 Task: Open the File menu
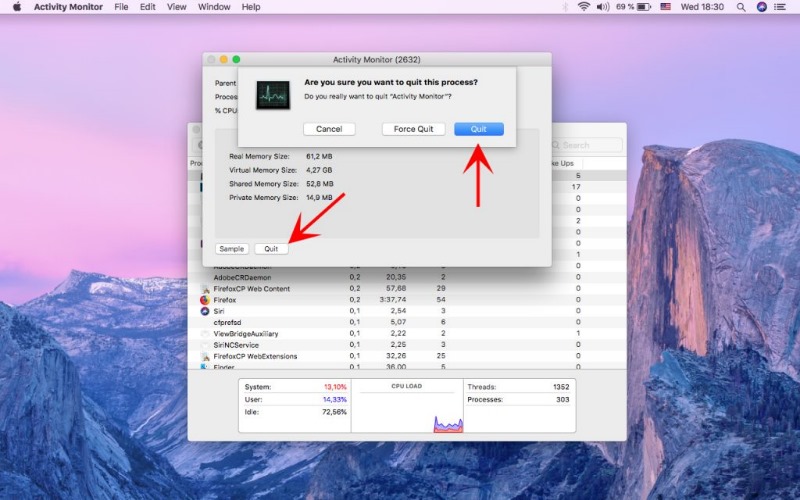121,7
